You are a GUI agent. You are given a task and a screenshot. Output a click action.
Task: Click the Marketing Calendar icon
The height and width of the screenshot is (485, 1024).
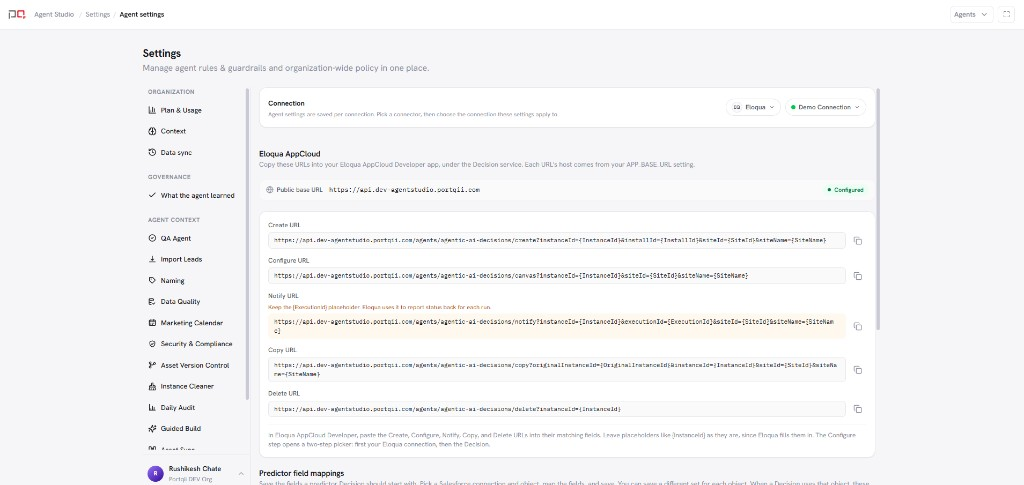click(x=152, y=322)
